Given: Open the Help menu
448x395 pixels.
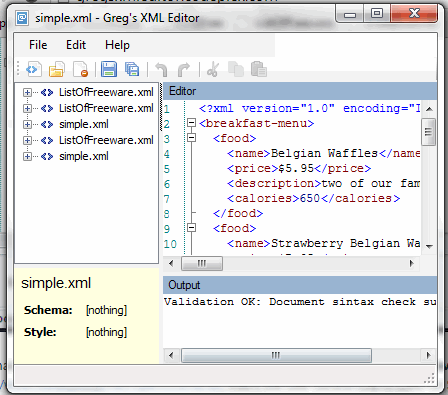Looking at the screenshot, I should point(117,45).
